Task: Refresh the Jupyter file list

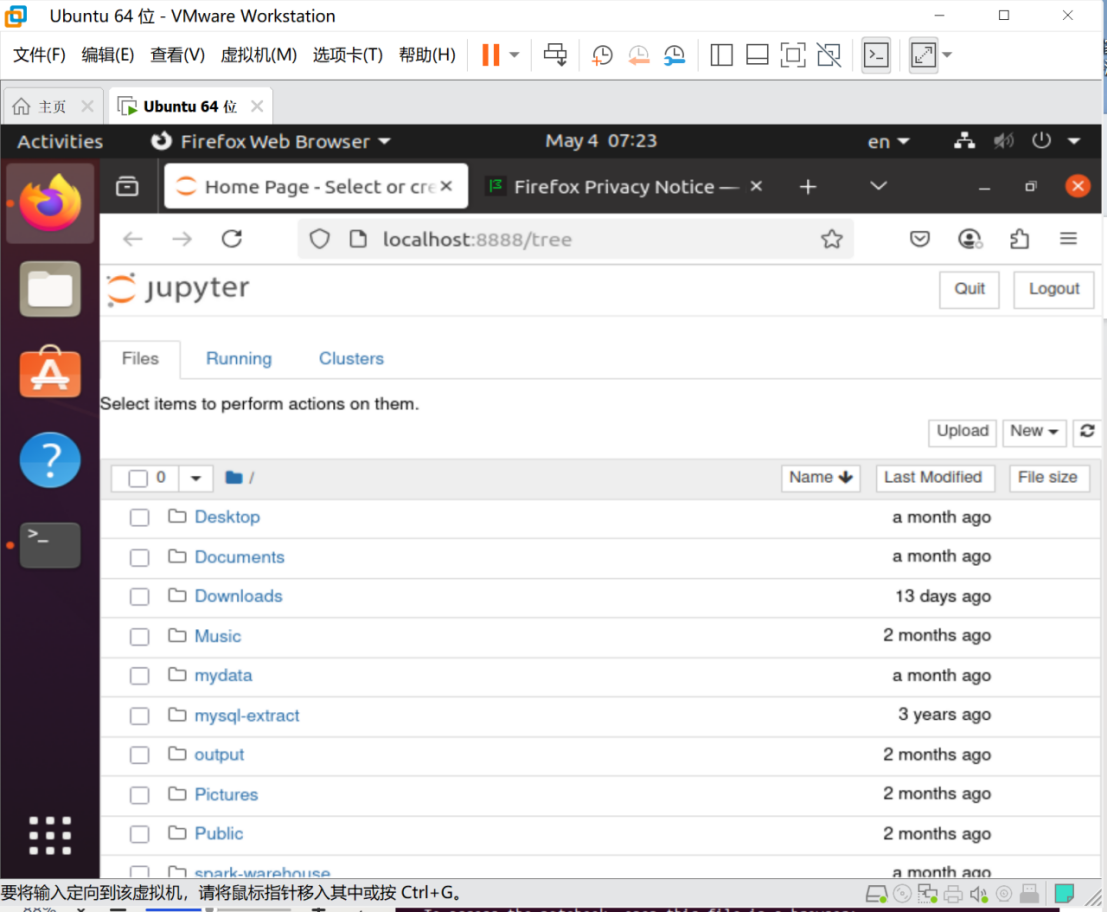Action: pyautogui.click(x=1087, y=431)
